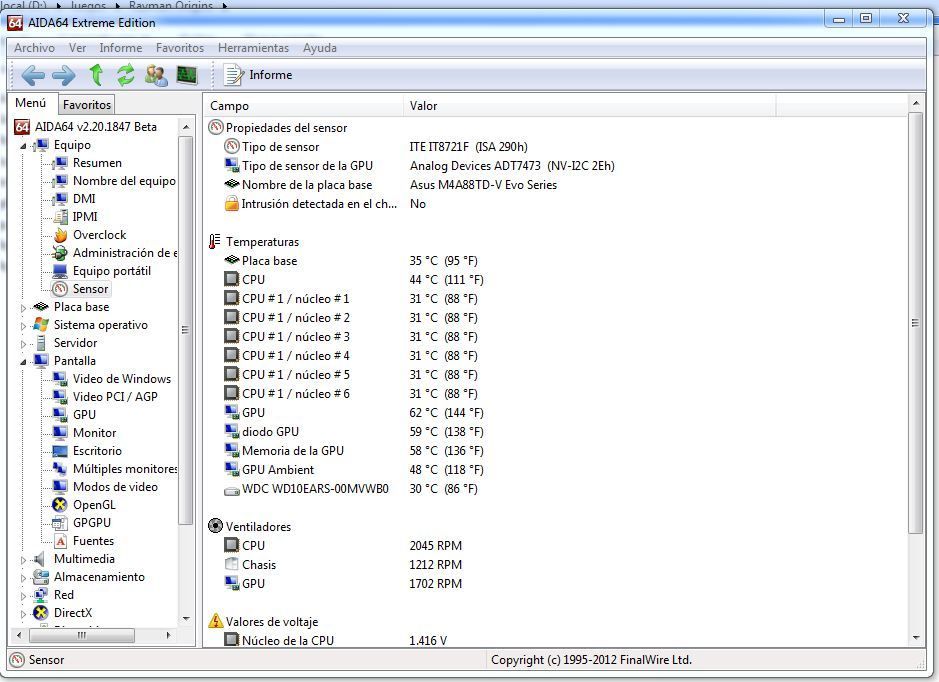
Task: Click the Fuentes font icon
Action: [x=60, y=541]
